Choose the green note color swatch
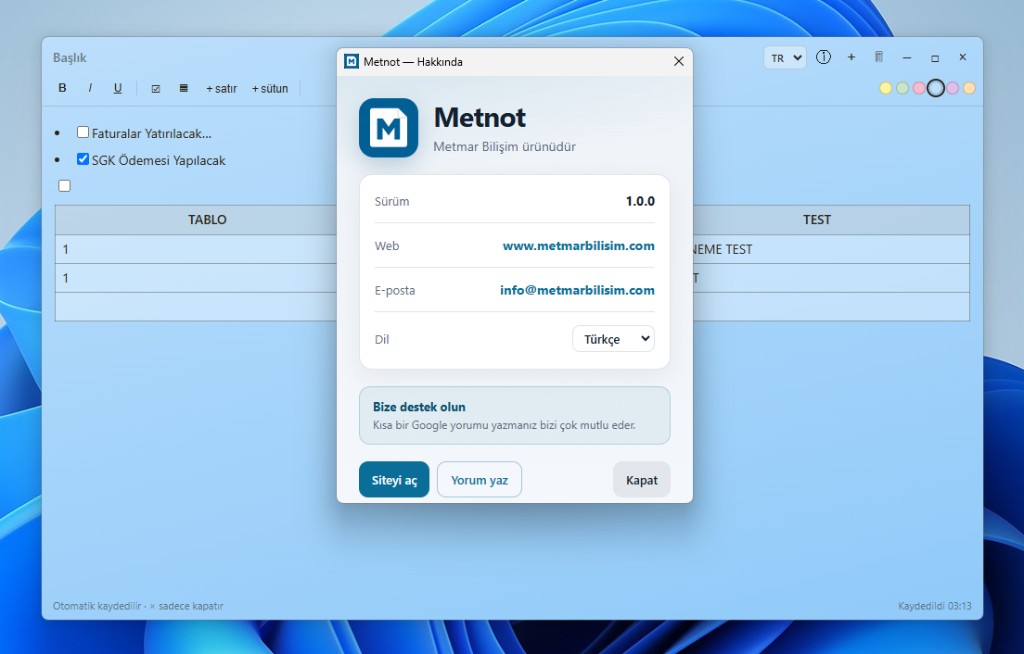Viewport: 1024px width, 654px height. 903,88
